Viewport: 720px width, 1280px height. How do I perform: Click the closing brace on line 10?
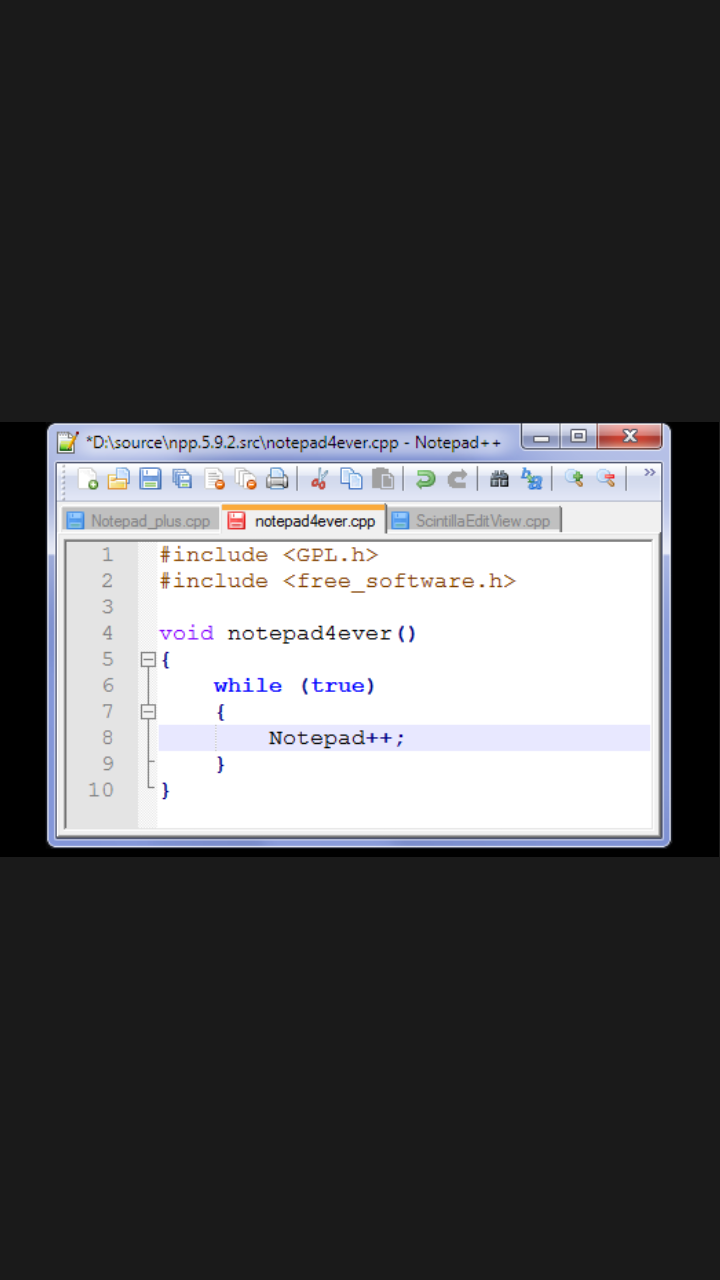pos(166,790)
